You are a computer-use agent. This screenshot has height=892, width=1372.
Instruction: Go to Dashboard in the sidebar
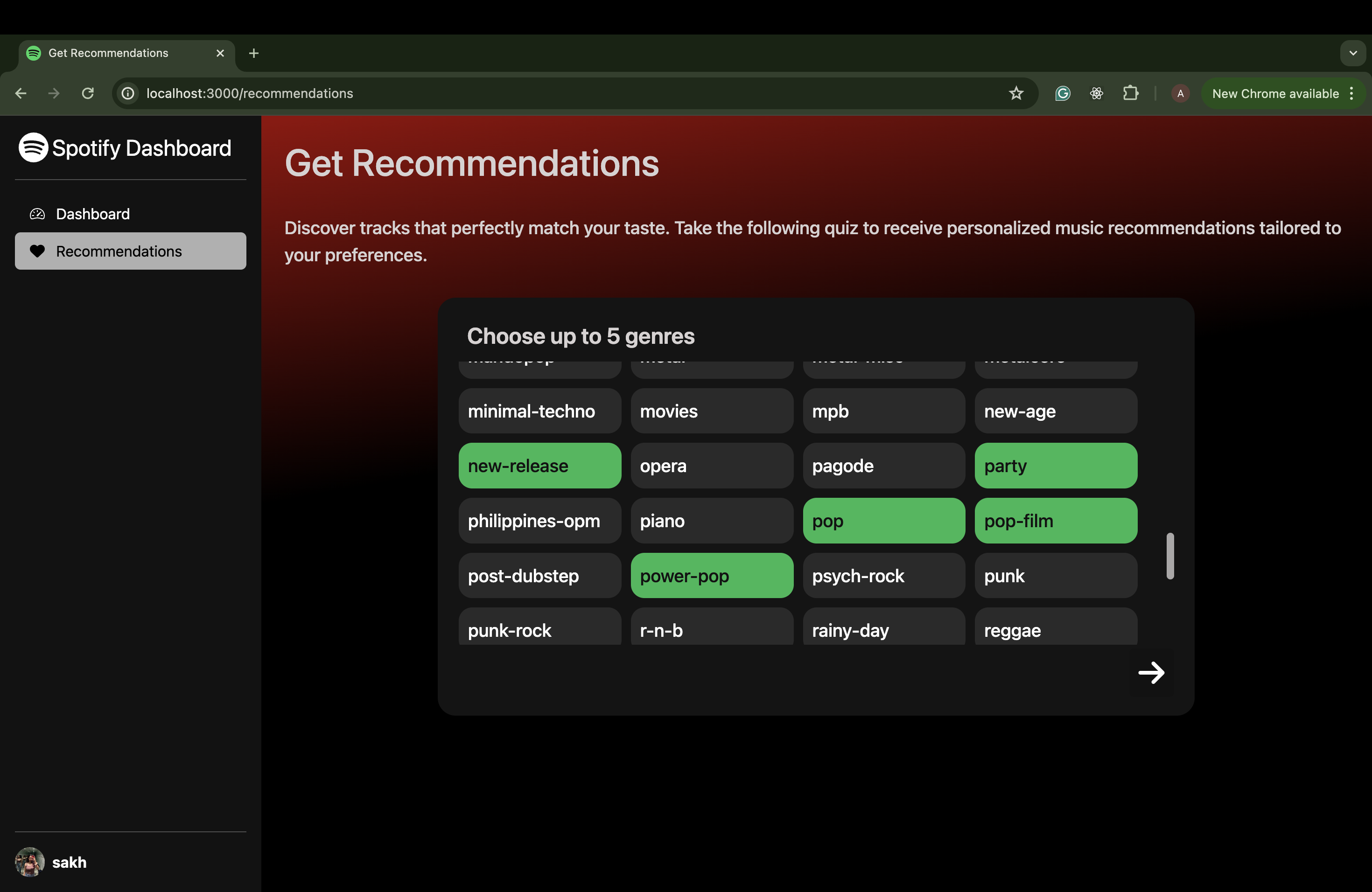(x=92, y=214)
